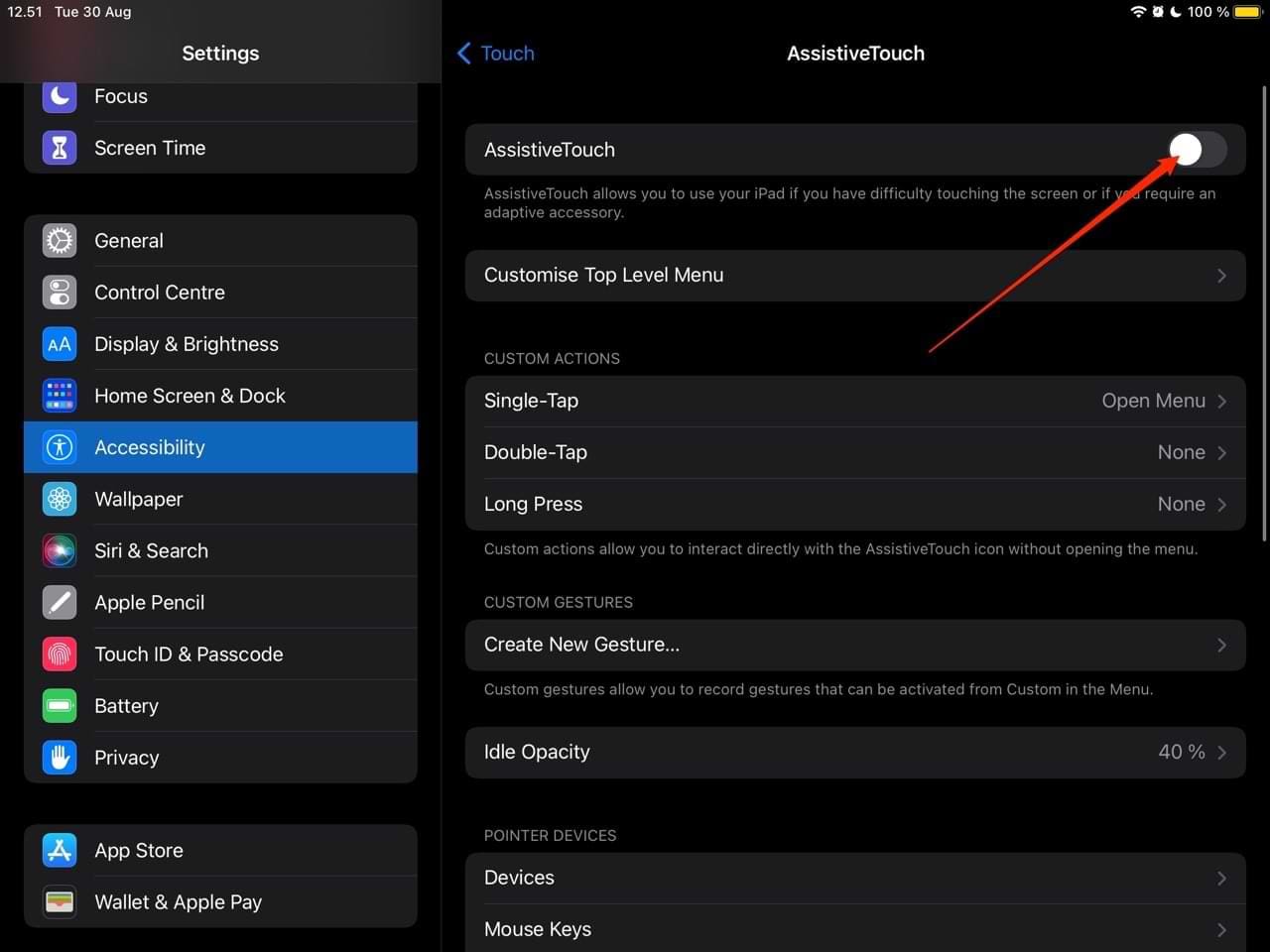Tap the Control Centre switches icon

coord(60,293)
